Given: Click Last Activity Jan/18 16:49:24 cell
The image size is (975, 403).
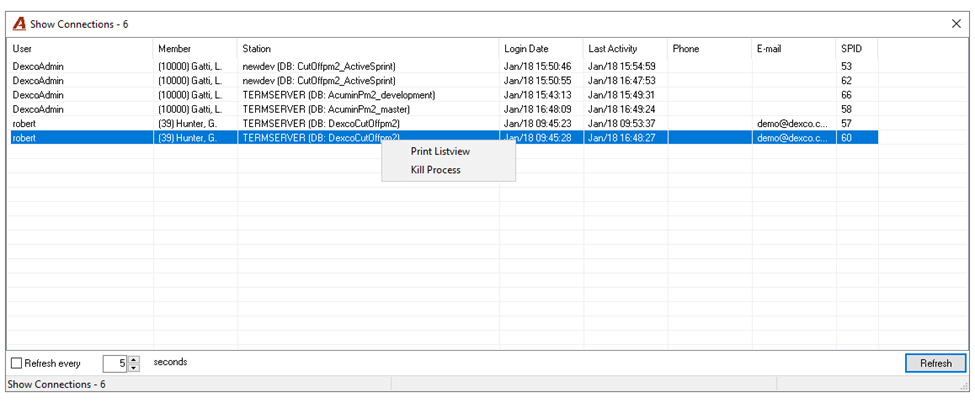Looking at the screenshot, I should coord(622,109).
